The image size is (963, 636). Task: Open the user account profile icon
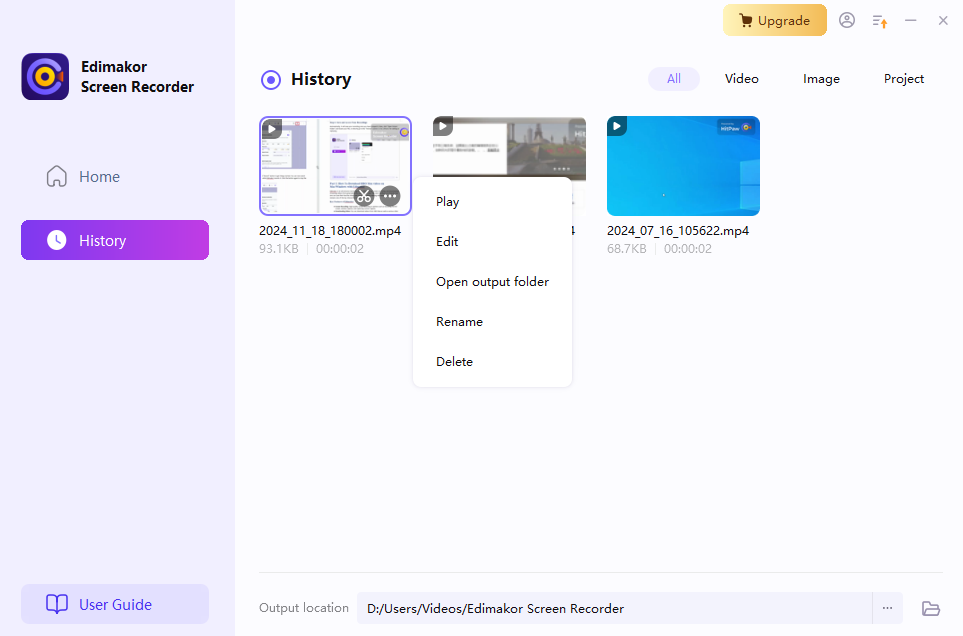coord(847,20)
